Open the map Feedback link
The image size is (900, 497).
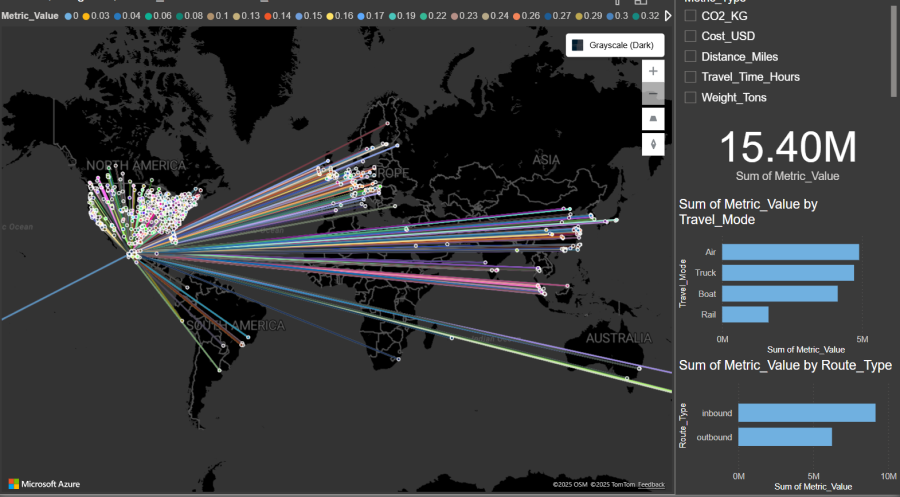click(651, 485)
